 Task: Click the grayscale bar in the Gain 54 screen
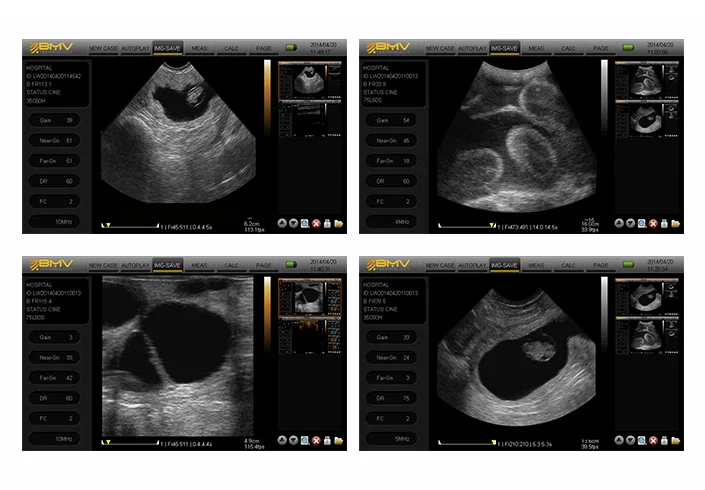pyautogui.click(x=604, y=97)
